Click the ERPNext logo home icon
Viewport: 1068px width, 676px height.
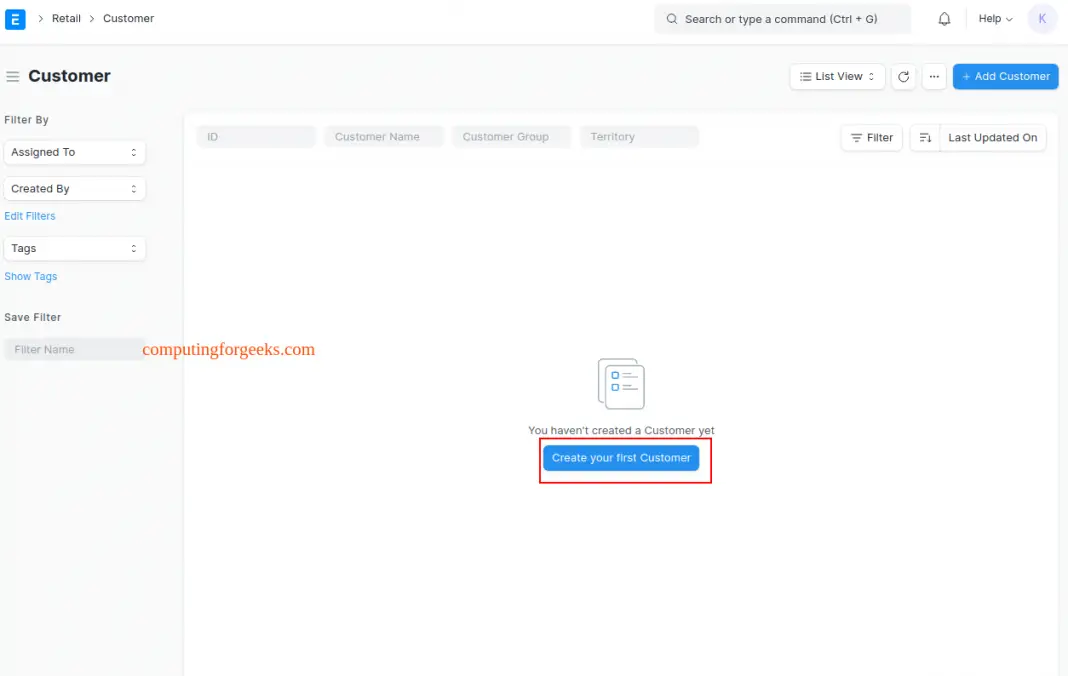coord(15,19)
